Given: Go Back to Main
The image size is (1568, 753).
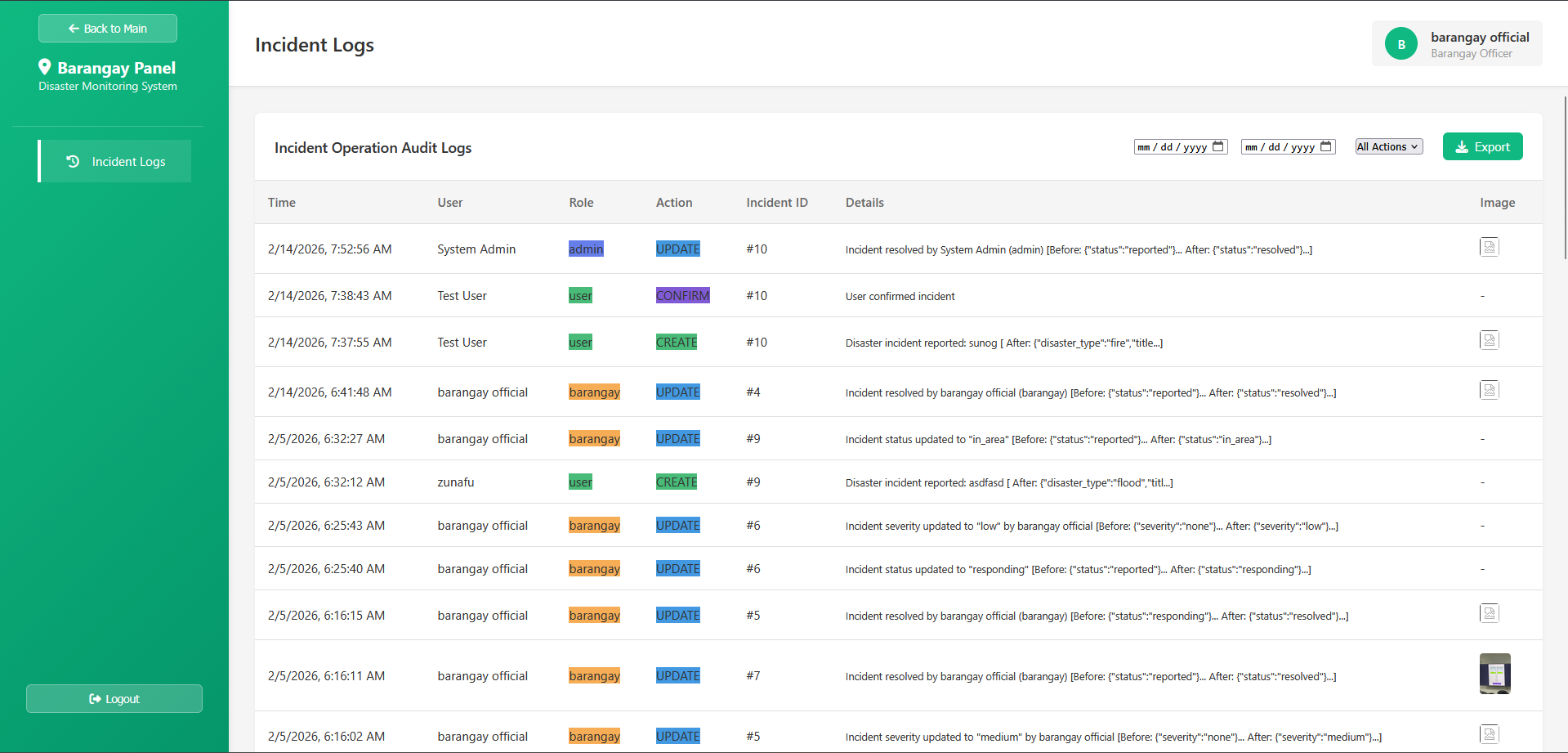Looking at the screenshot, I should (x=108, y=29).
